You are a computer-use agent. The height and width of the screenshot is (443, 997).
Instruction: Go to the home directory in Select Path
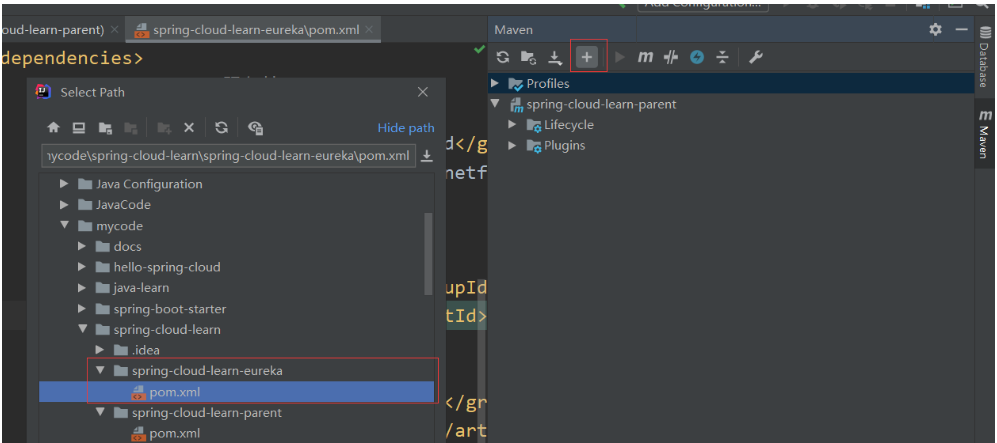tap(53, 128)
